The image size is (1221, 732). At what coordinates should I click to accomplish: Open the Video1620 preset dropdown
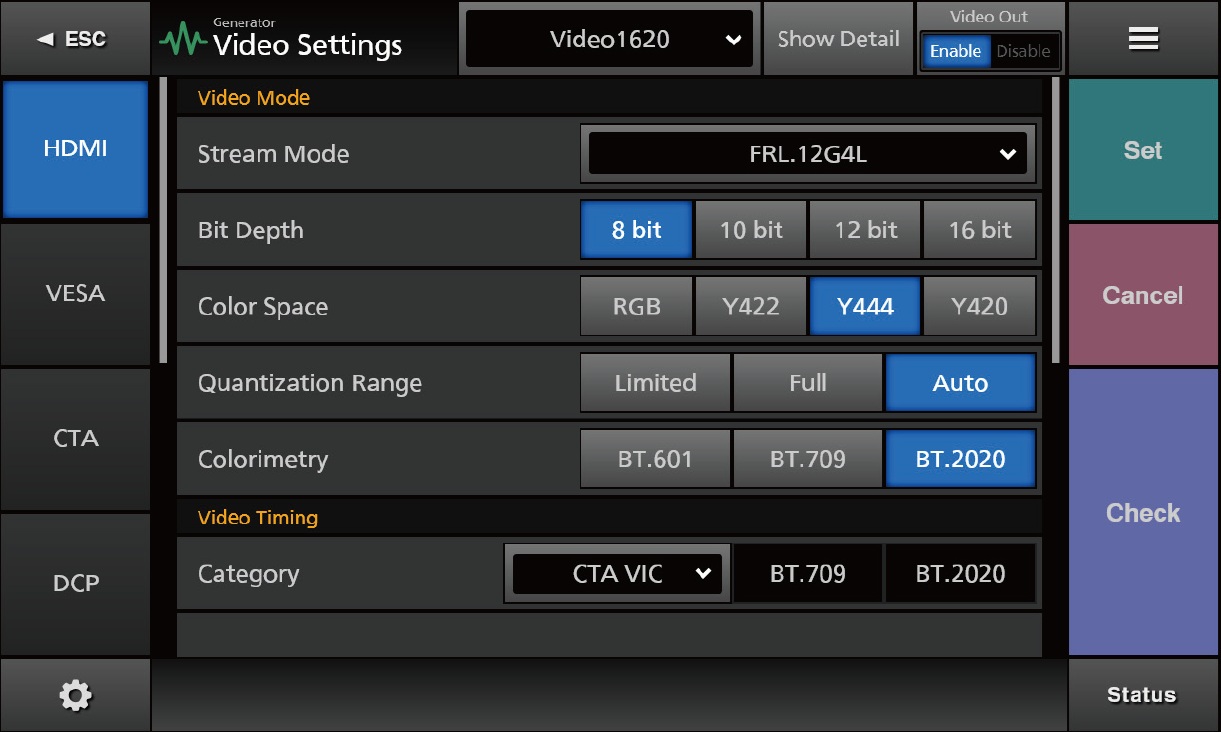tap(609, 40)
